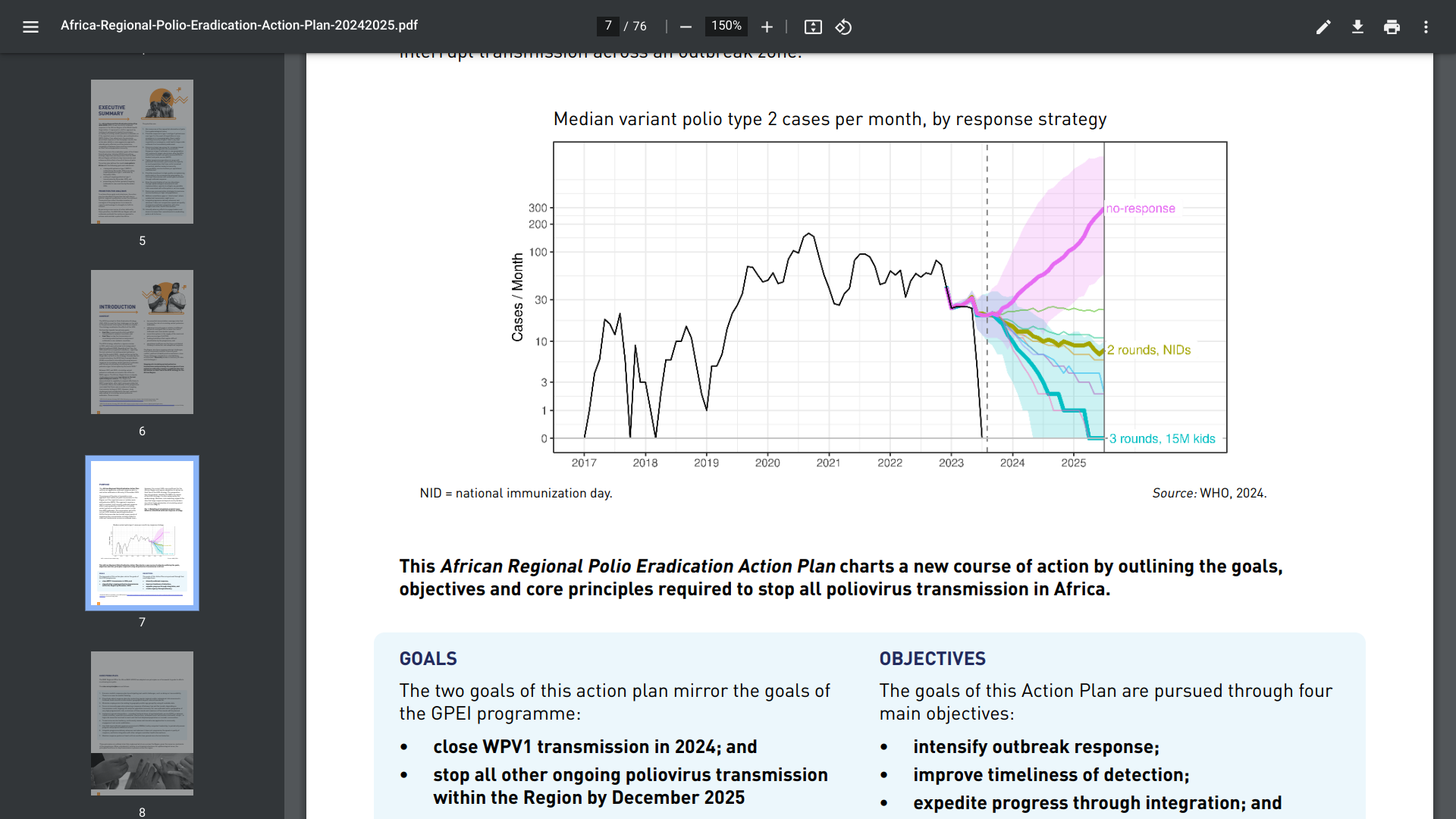Viewport: 1456px width, 819px height.
Task: Click the chart title text
Action: [830, 119]
